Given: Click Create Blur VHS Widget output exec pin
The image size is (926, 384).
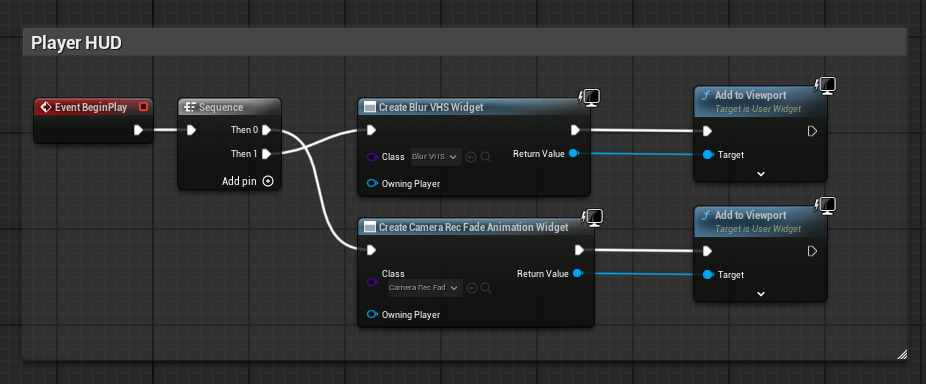Looking at the screenshot, I should pyautogui.click(x=575, y=130).
